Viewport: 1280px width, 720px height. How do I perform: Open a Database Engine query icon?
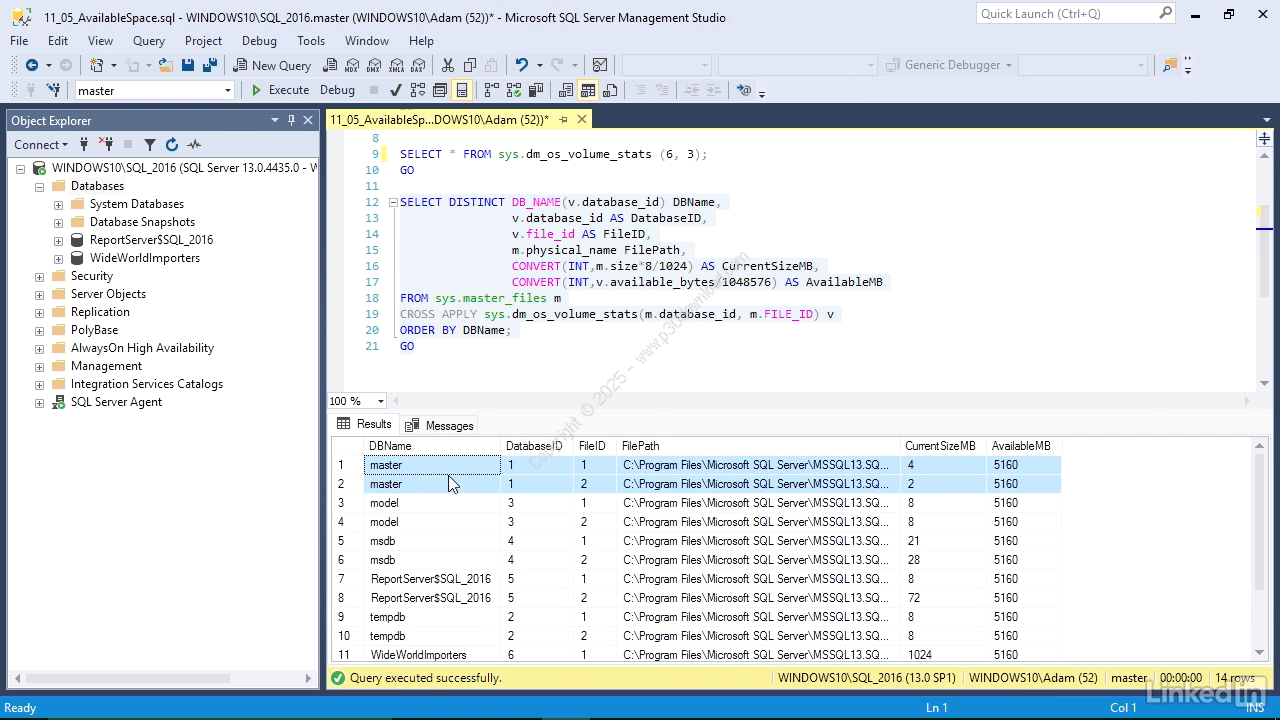(x=330, y=65)
